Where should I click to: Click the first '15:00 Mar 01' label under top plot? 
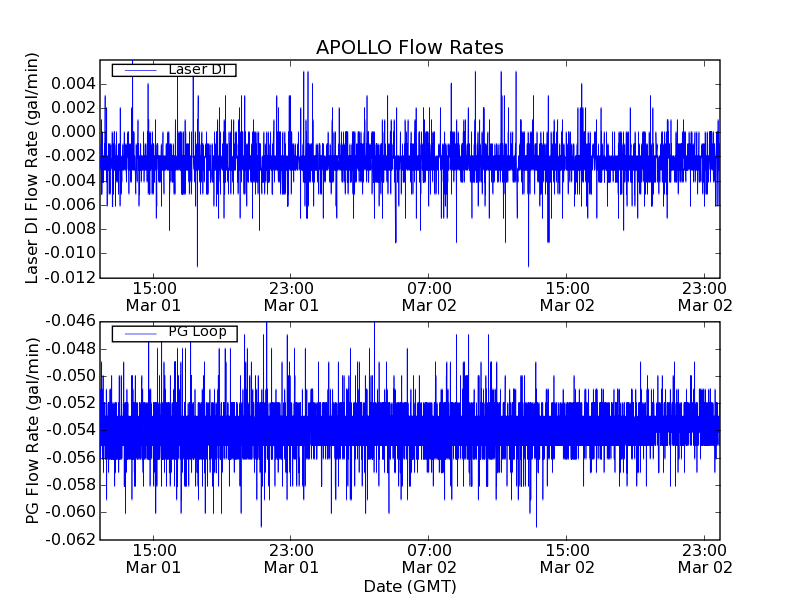point(154,297)
